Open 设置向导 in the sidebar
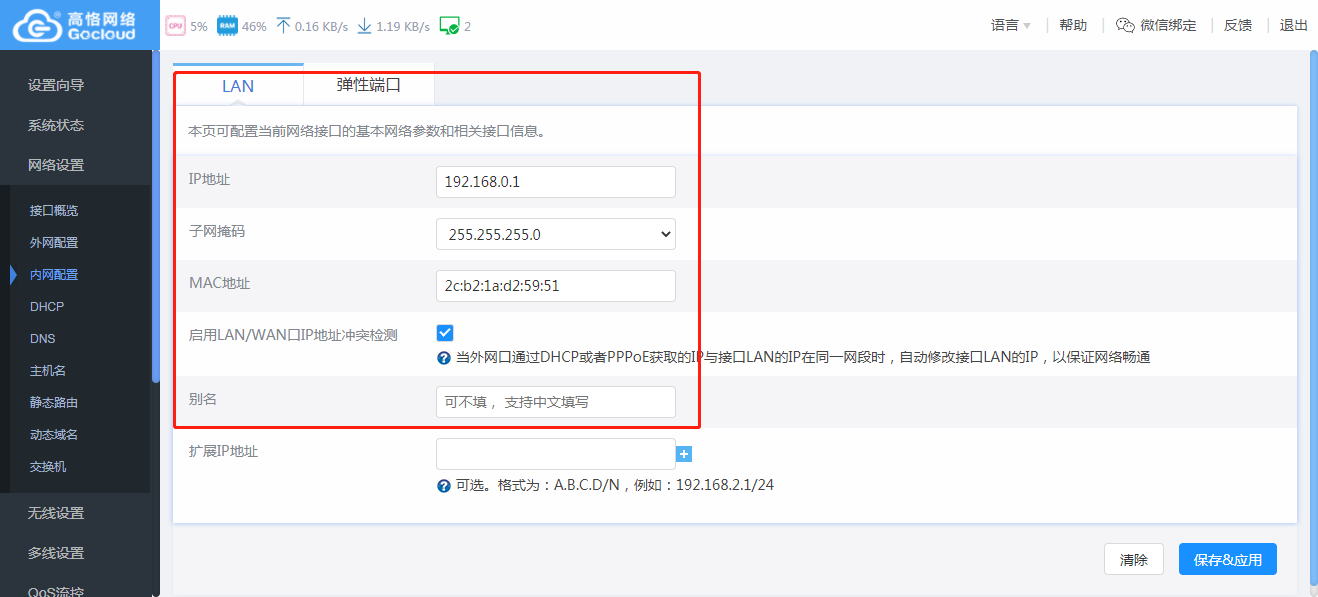This screenshot has height=597, width=1318. coord(56,85)
